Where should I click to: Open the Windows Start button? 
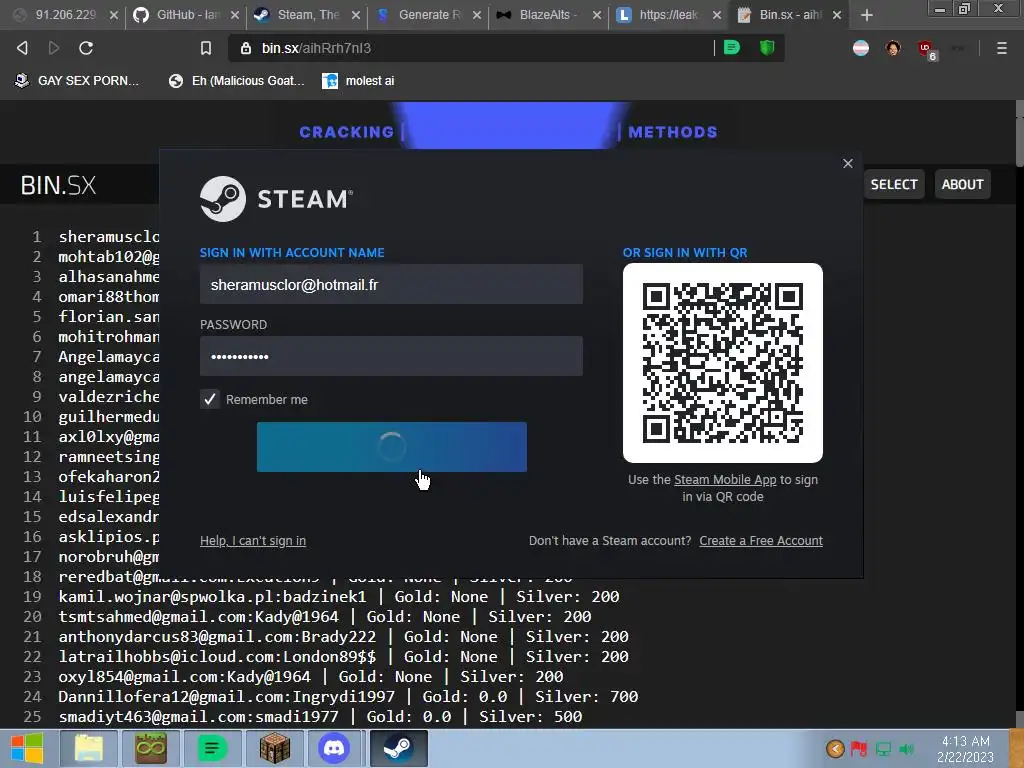27,748
